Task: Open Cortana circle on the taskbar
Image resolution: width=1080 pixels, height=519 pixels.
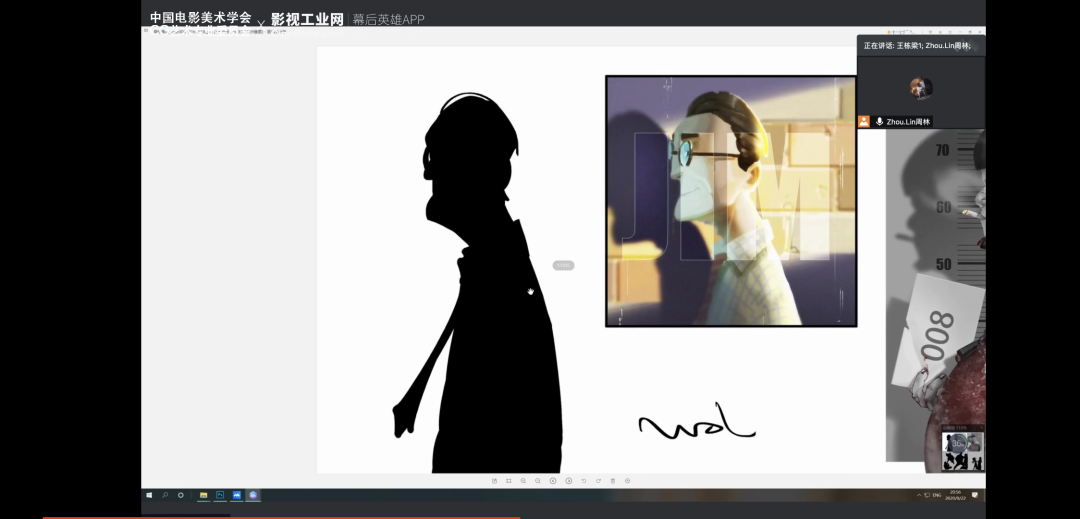Action: [180, 495]
